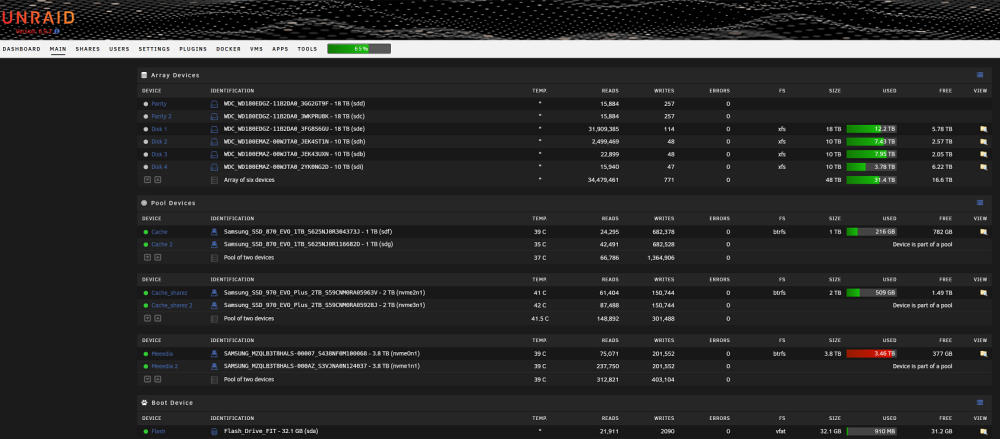Open the Disk 1 device link
The image size is (1000, 439).
click(159, 129)
